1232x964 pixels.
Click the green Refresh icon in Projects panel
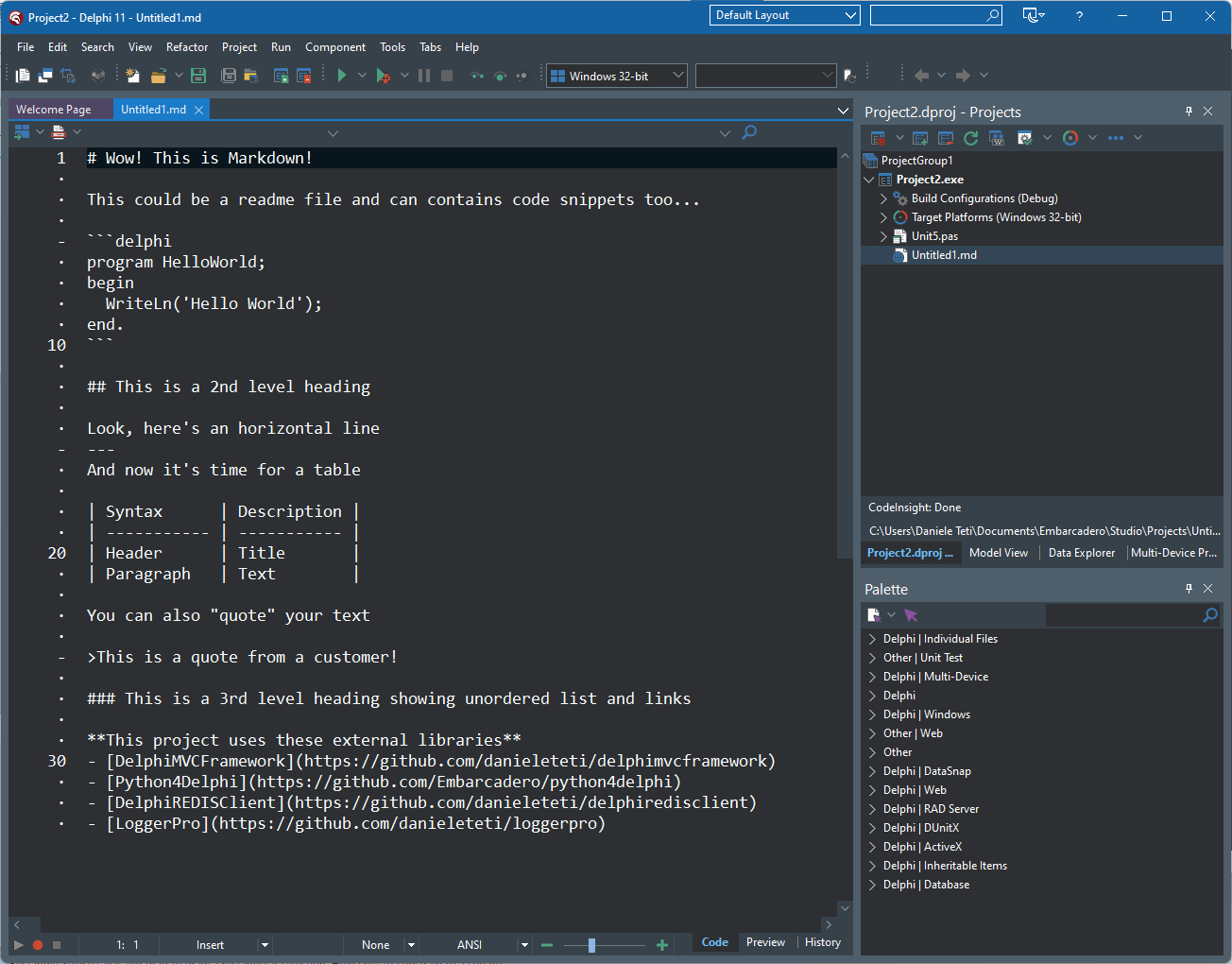[970, 138]
